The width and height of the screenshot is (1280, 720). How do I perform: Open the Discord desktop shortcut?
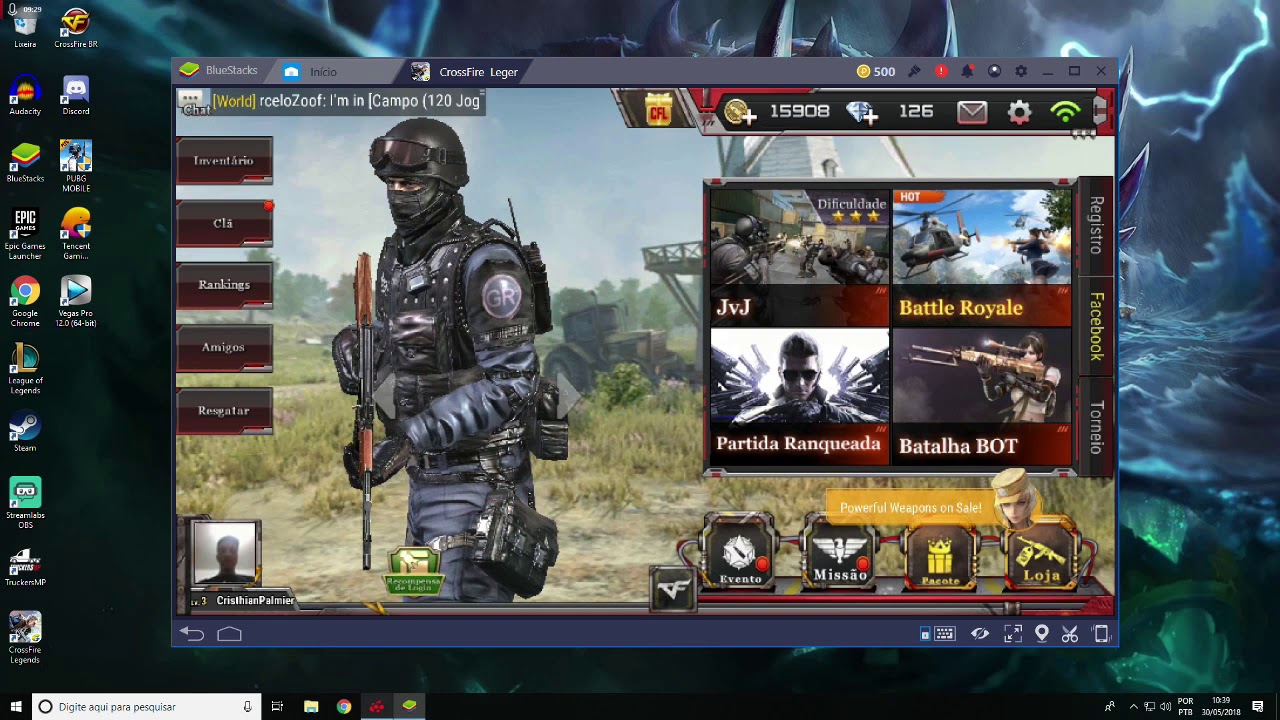[x=76, y=96]
